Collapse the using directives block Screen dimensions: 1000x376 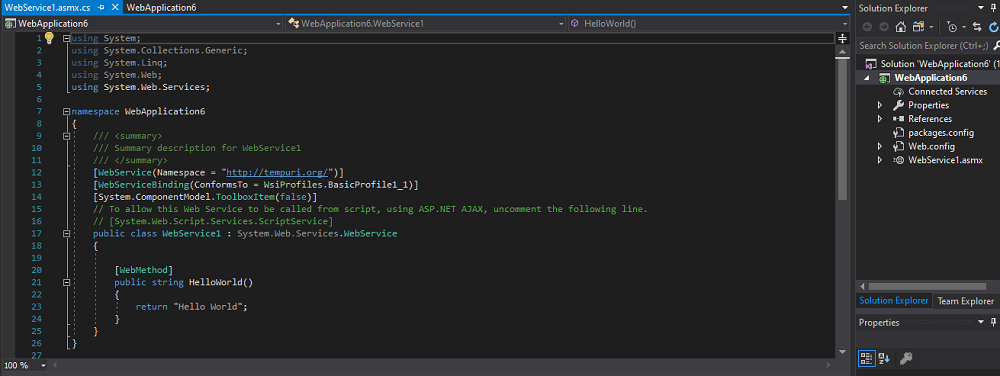pyautogui.click(x=66, y=38)
